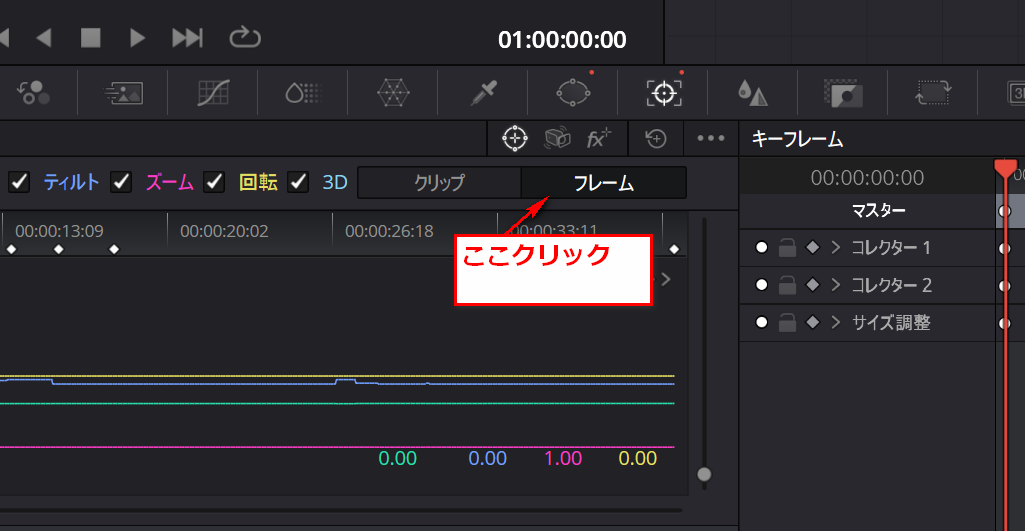Screen dimensions: 1025x531
Task: Click the tracker graph vertical zoom slider
Action: click(704, 474)
